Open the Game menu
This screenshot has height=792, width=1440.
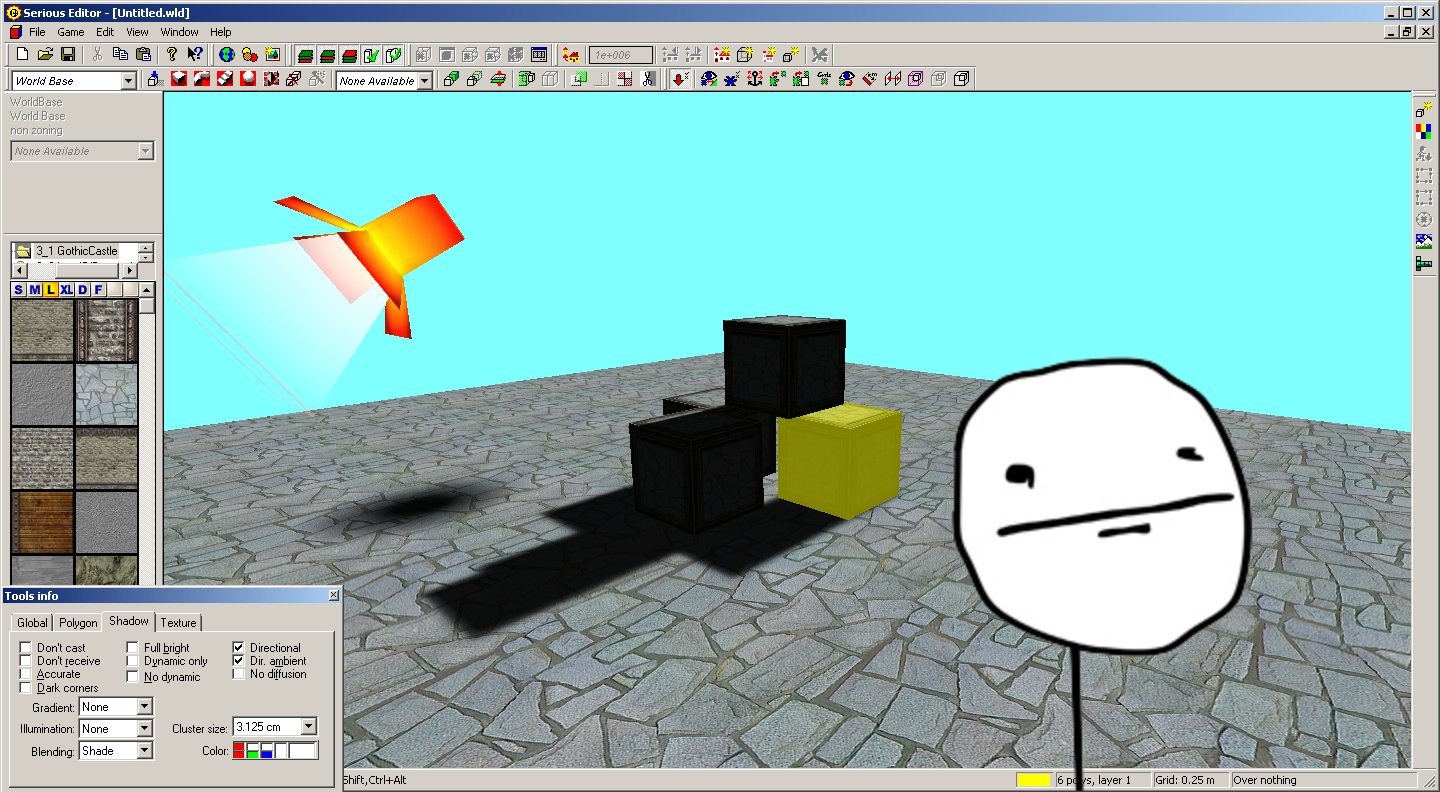71,32
